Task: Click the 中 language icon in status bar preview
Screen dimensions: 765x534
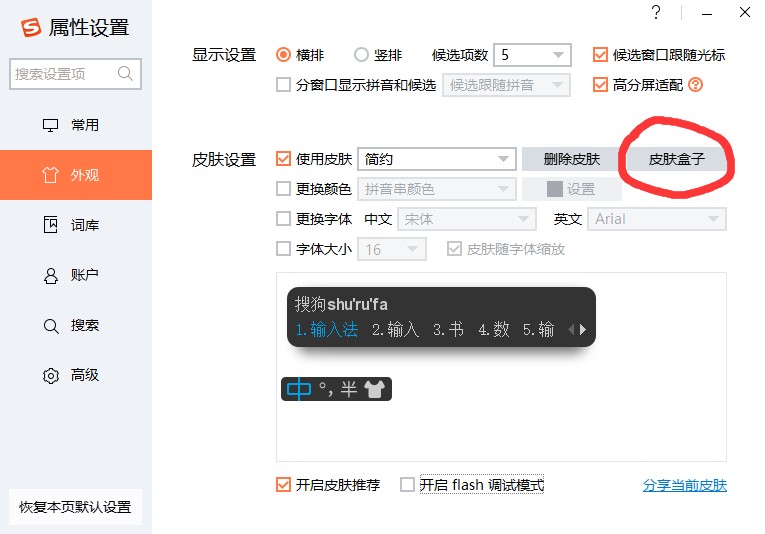Action: (299, 389)
